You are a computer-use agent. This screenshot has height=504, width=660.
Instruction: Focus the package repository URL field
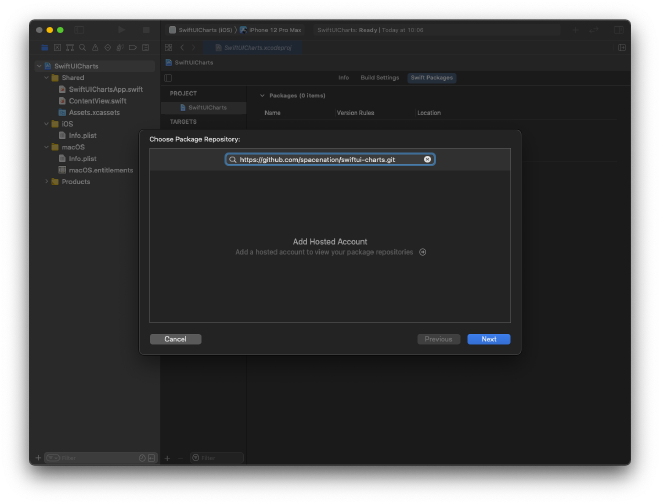click(x=329, y=159)
